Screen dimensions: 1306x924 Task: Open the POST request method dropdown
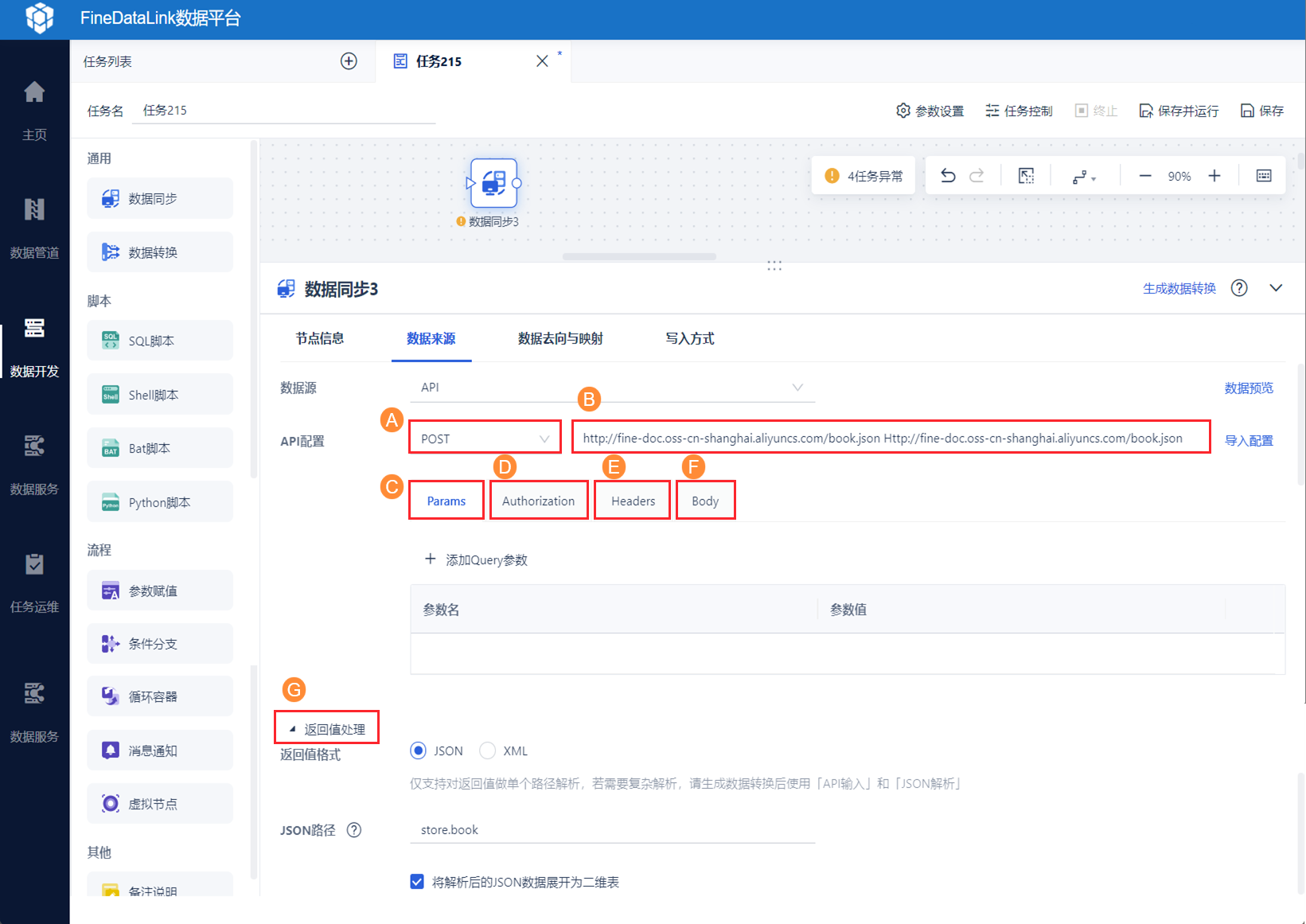pos(485,438)
